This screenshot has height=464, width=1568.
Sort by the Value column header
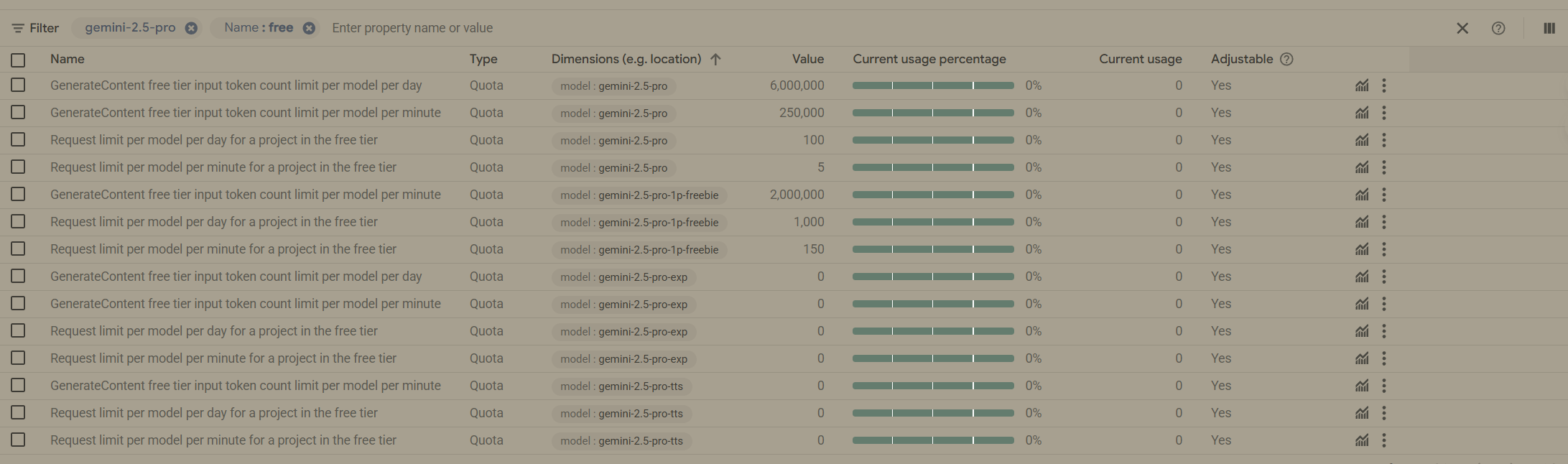(808, 59)
